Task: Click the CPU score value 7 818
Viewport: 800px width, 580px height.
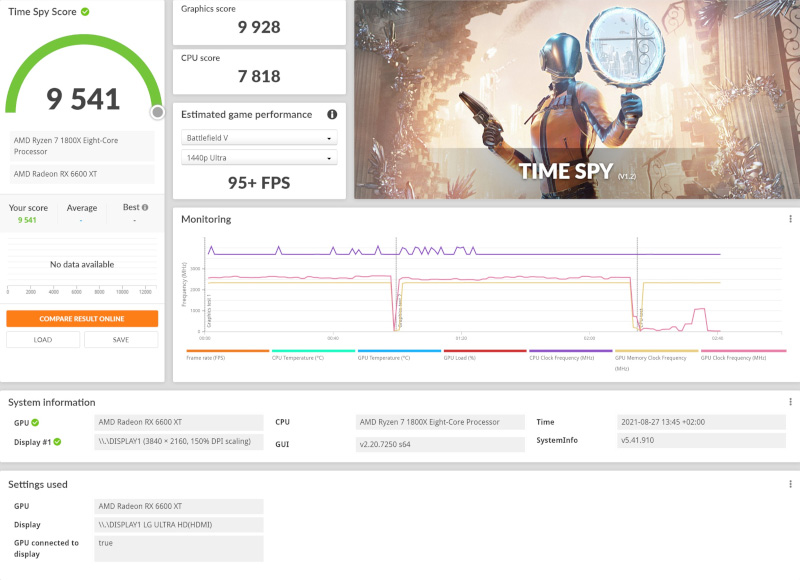Action: [x=259, y=77]
